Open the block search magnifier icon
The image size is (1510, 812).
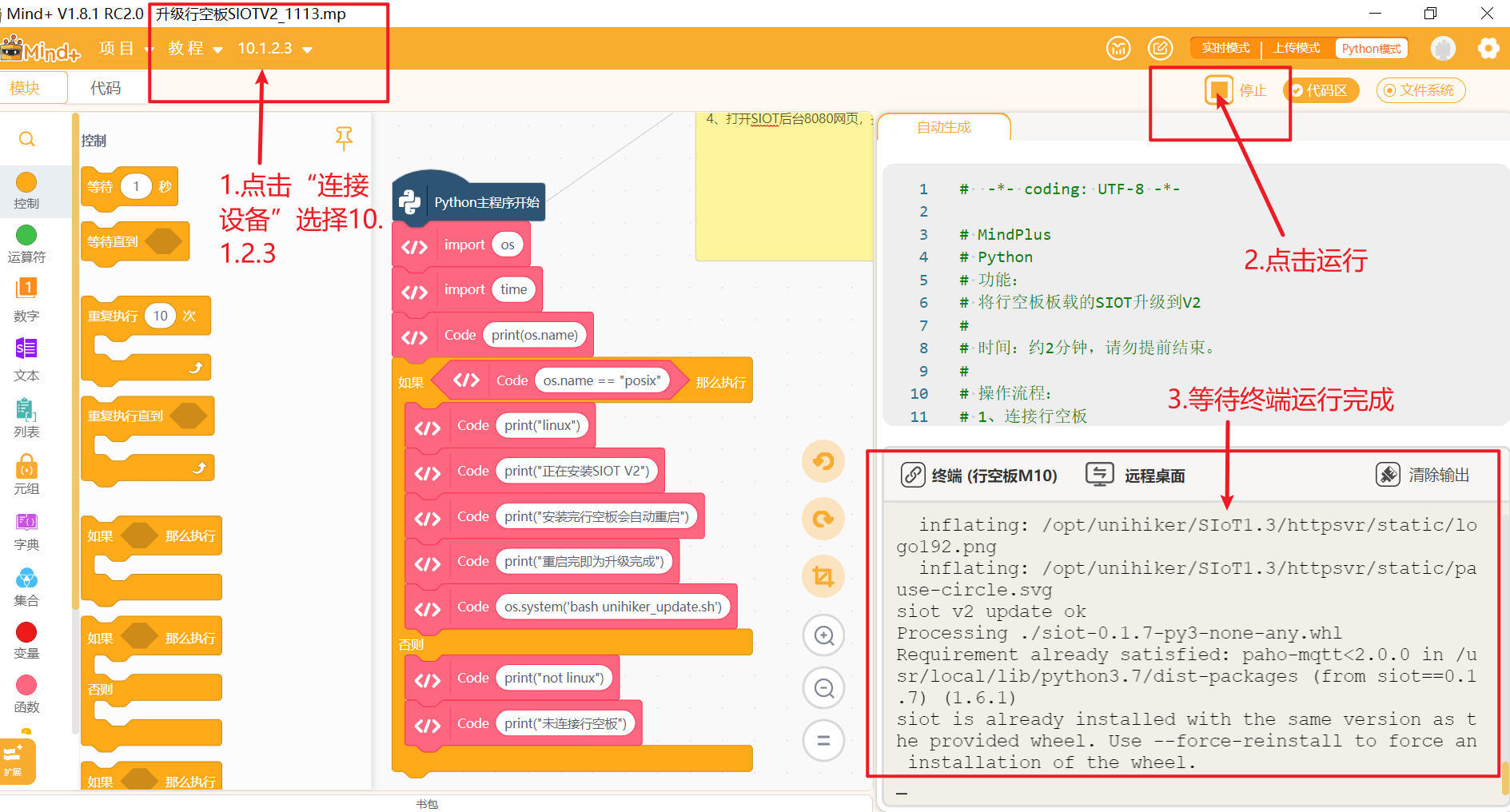tap(26, 139)
